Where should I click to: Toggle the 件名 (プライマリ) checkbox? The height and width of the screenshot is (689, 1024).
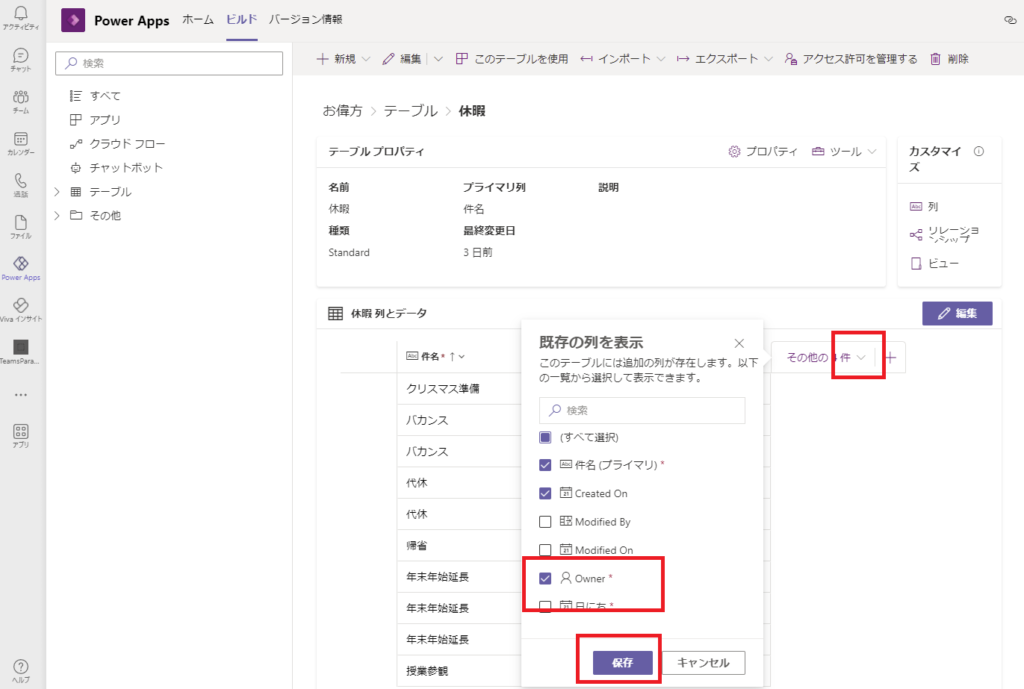click(545, 465)
